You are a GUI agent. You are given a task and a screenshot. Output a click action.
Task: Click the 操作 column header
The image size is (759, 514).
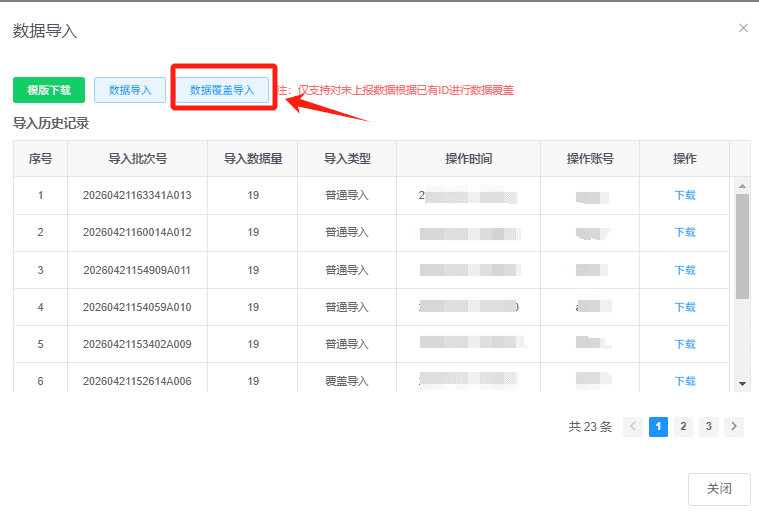tap(684, 159)
